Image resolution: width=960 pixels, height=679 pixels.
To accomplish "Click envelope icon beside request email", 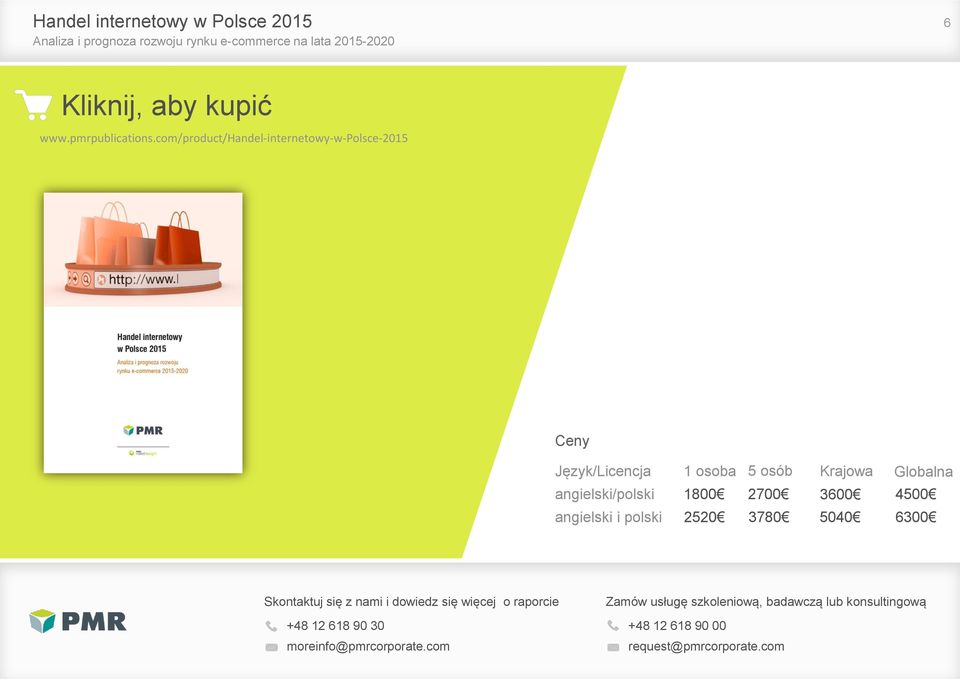I will coord(613,647).
